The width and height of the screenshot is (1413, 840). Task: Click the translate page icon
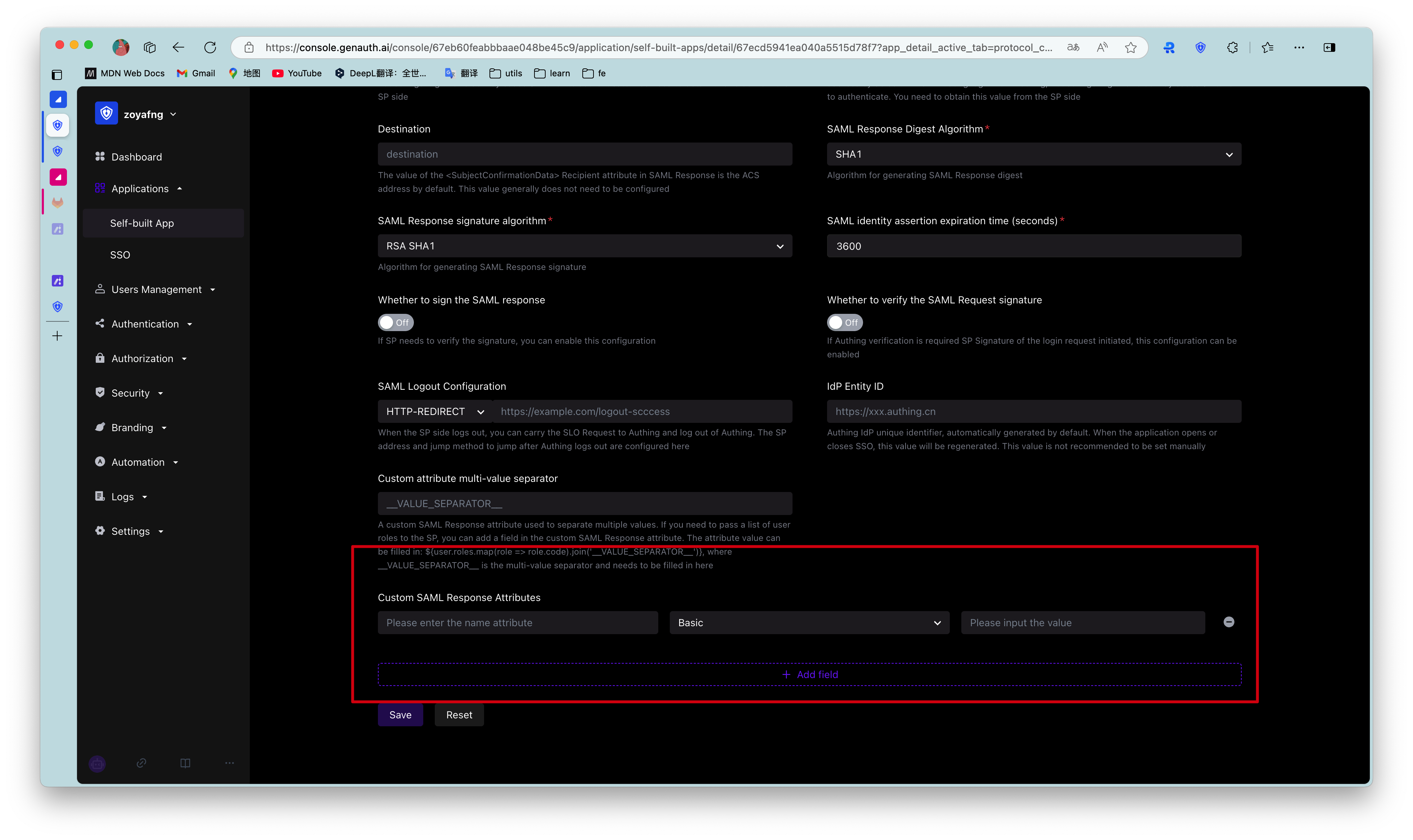pyautogui.click(x=1073, y=48)
